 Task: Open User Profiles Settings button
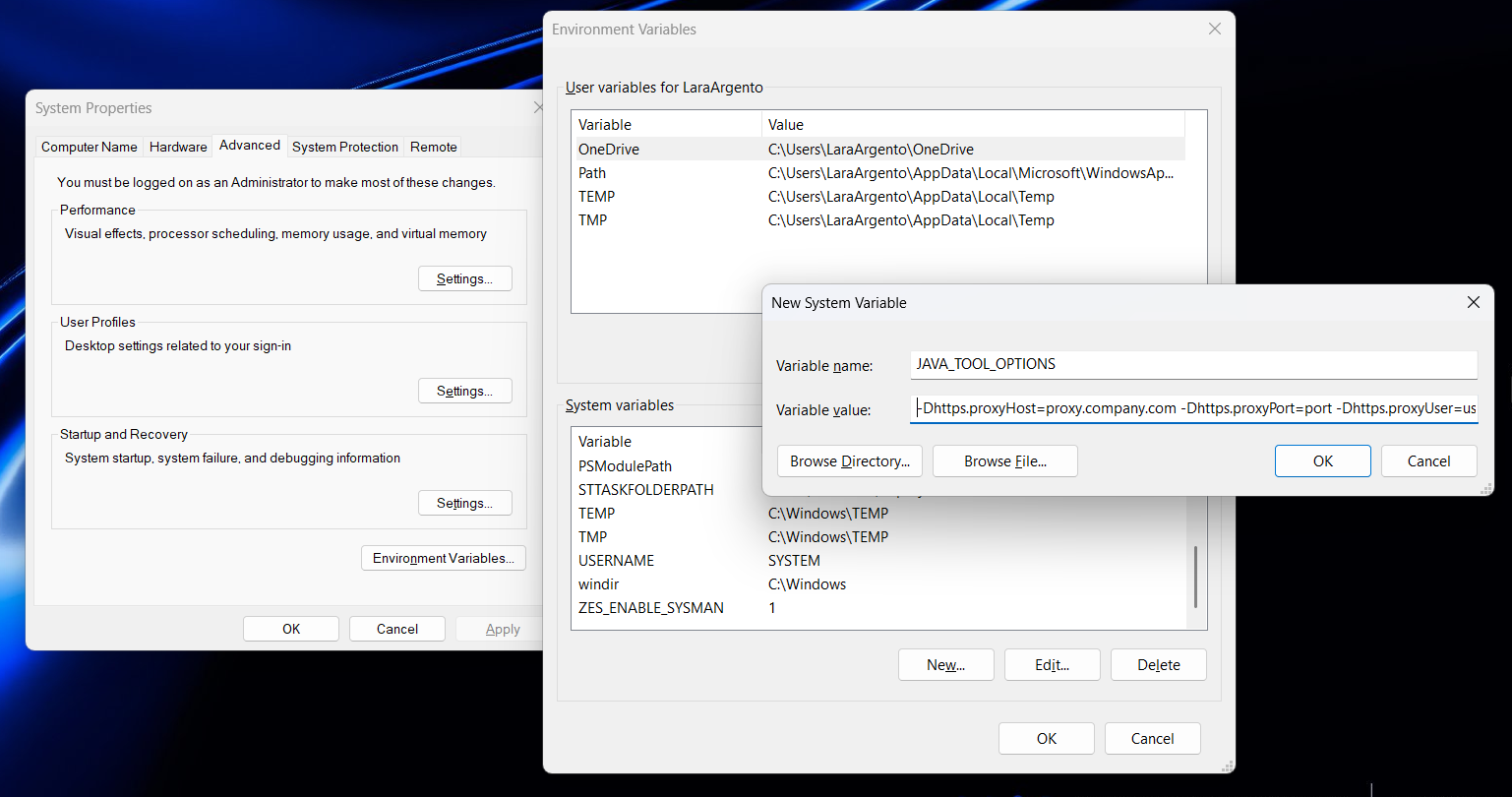(x=465, y=391)
